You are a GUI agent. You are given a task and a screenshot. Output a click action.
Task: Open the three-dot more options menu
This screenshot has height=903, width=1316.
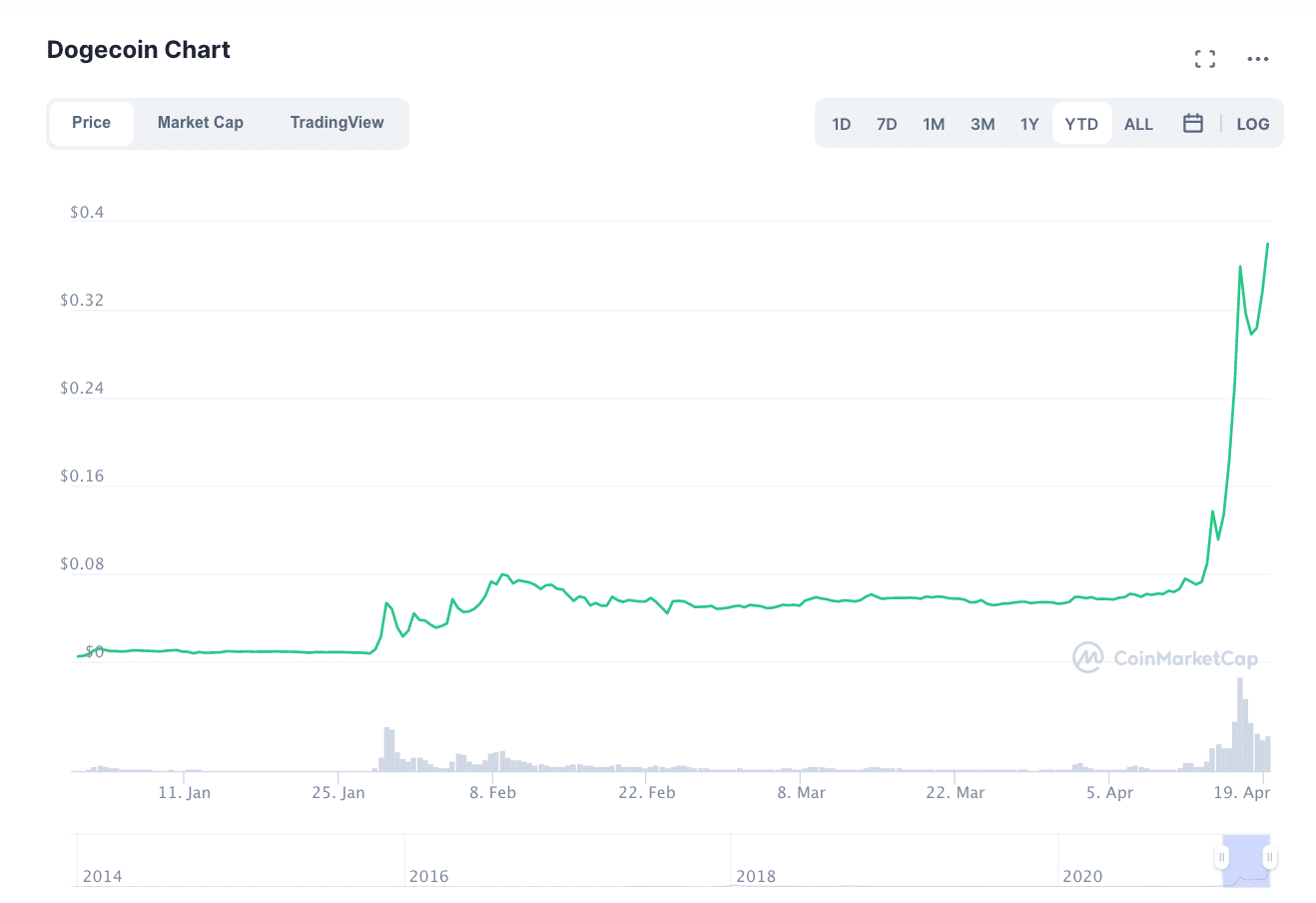1257,59
